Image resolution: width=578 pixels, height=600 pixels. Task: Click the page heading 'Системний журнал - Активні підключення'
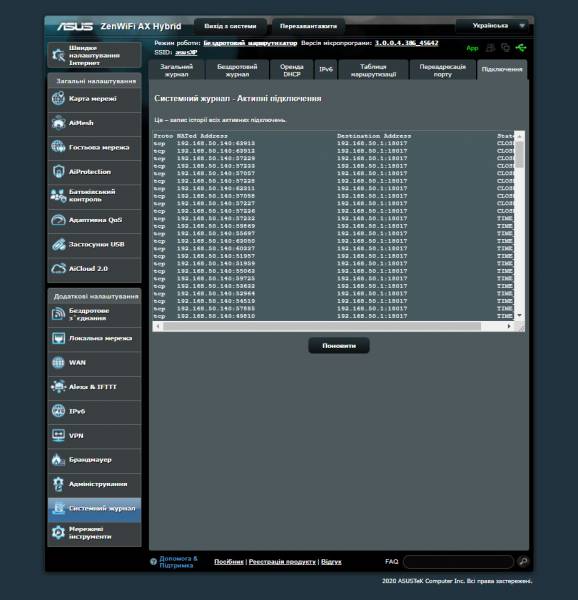(x=238, y=98)
